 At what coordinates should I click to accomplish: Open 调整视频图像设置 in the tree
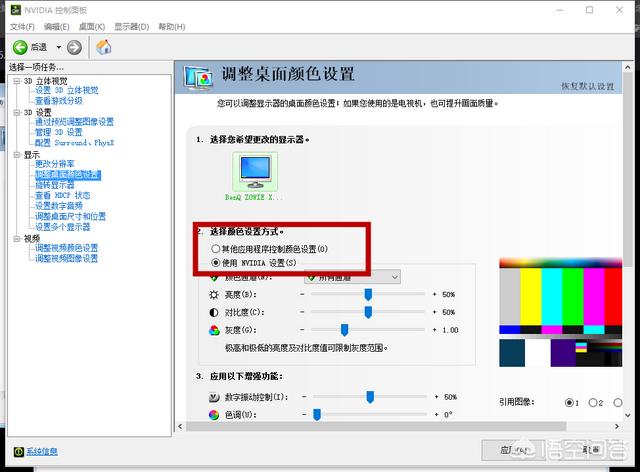coord(67,258)
